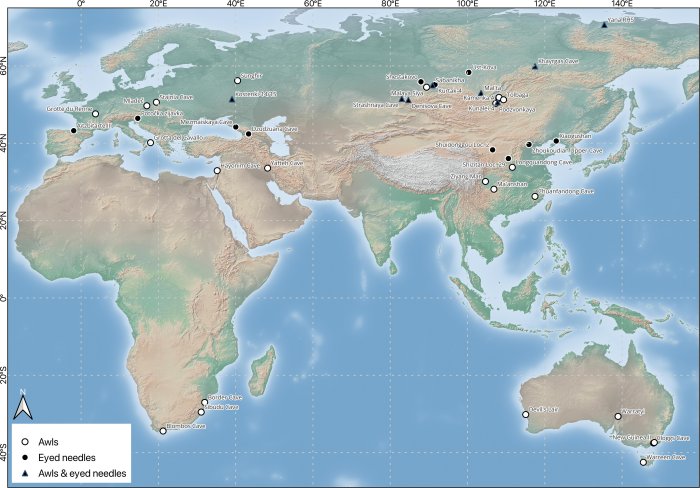Click the Yana RHS triangle marker
The width and height of the screenshot is (700, 488).
[x=603, y=24]
